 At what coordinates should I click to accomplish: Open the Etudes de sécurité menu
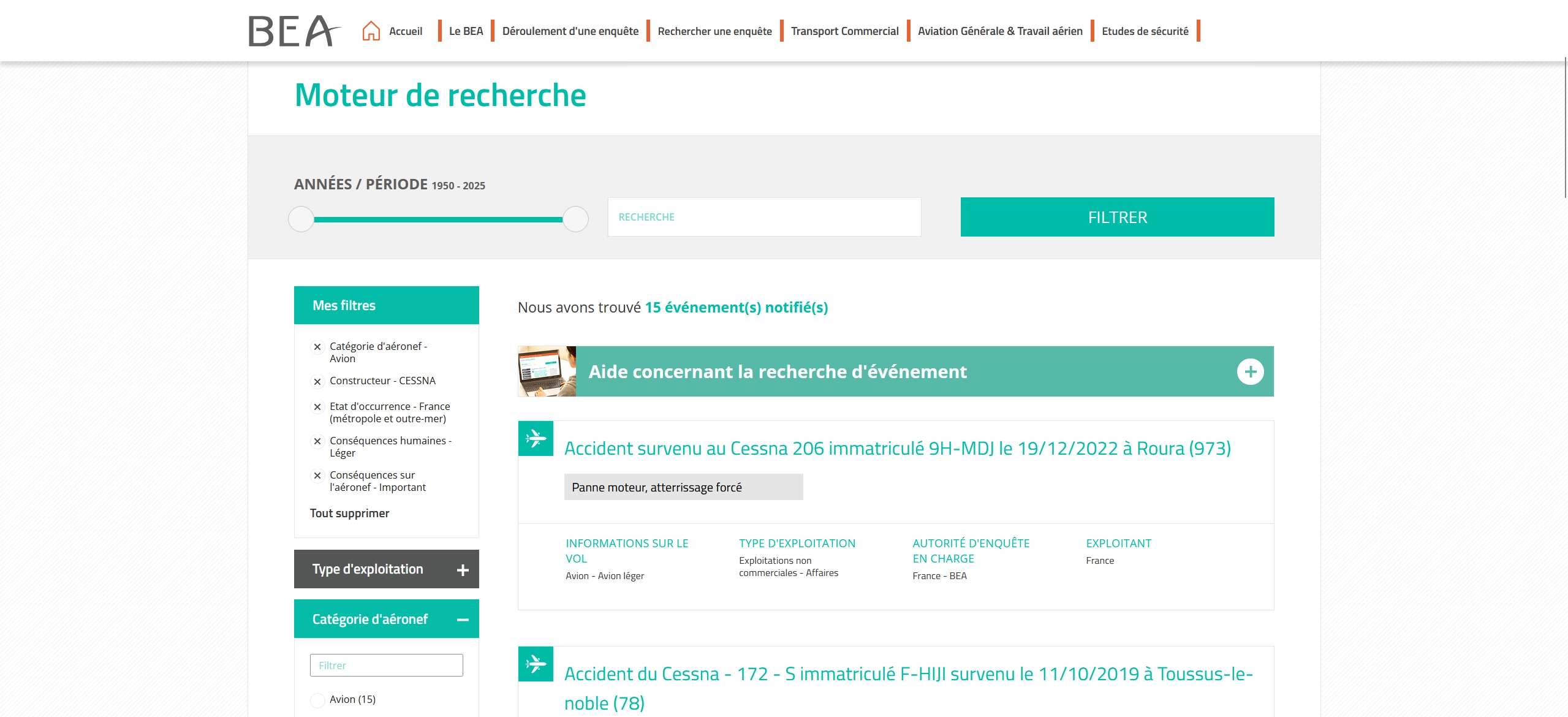(x=1144, y=31)
